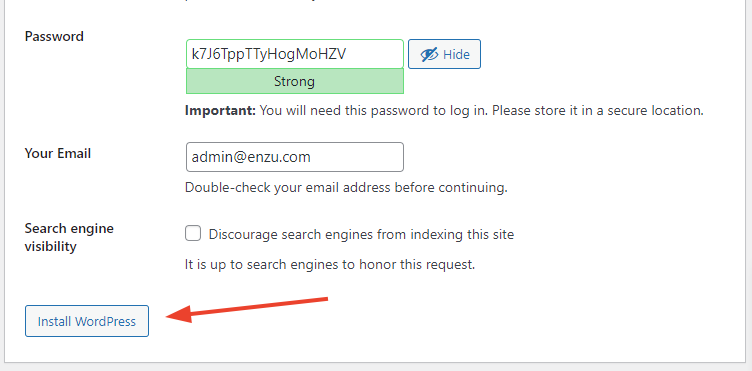Click the Password field label
Screen dimensions: 752x371
pyautogui.click(x=54, y=36)
